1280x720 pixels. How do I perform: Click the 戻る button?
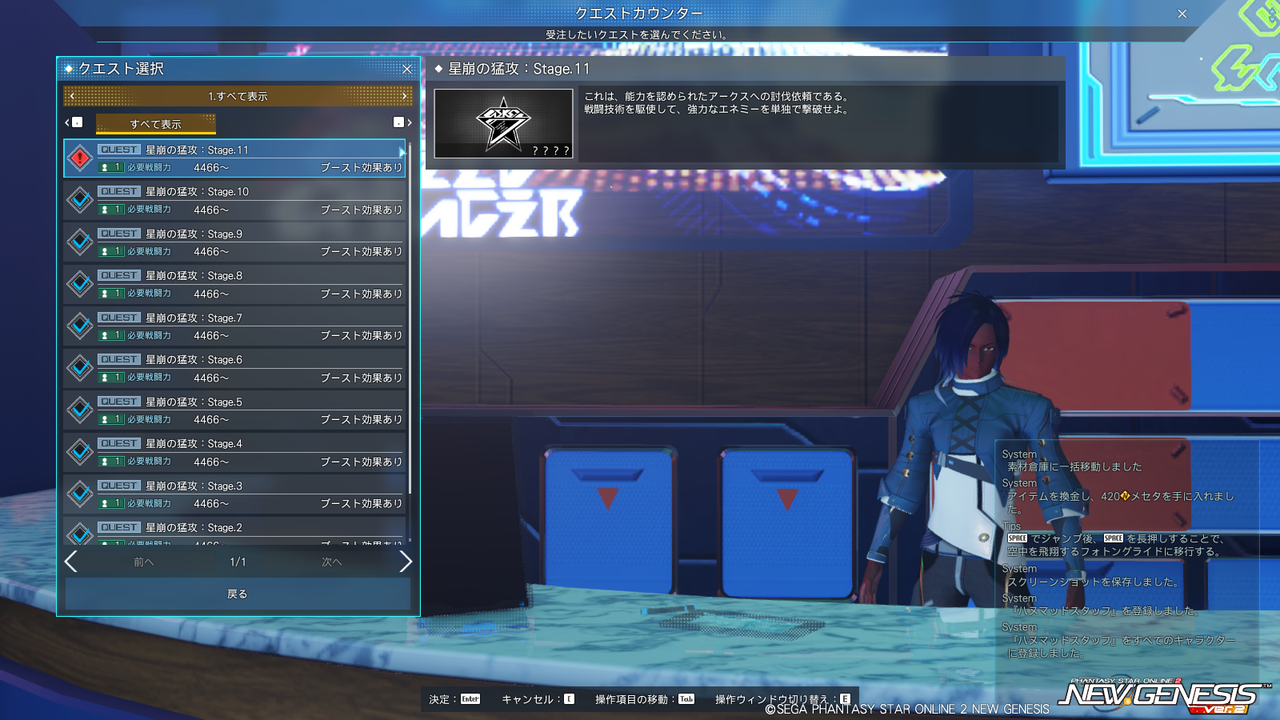coord(238,594)
